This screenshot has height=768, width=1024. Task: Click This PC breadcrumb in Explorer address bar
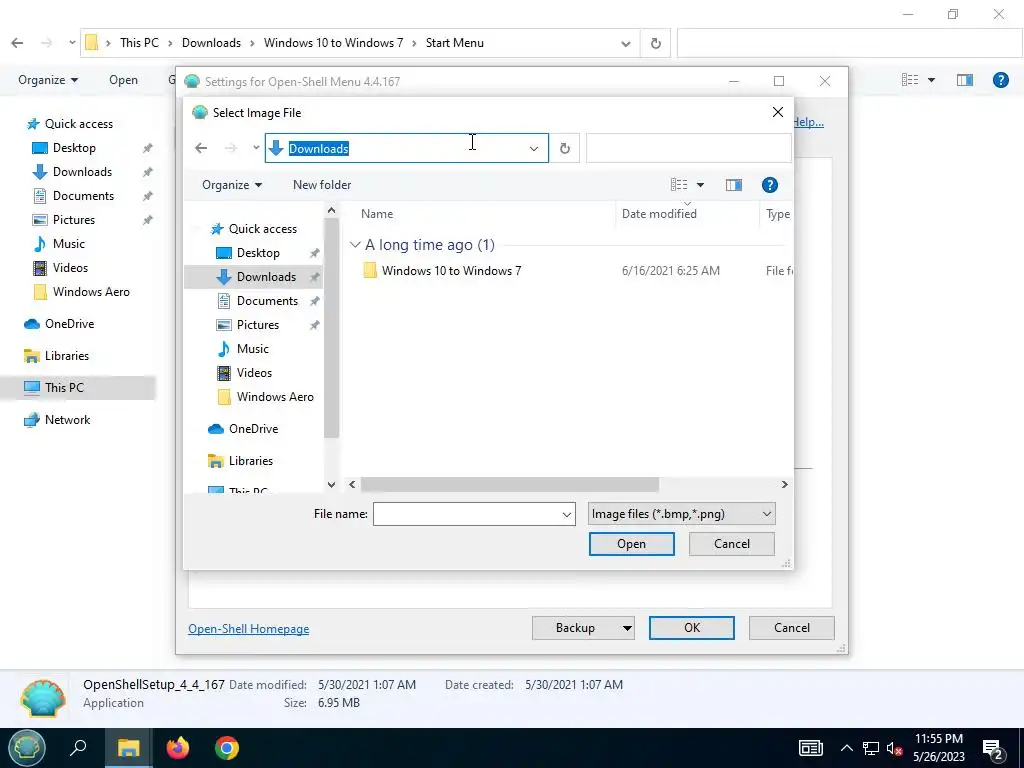tap(139, 42)
